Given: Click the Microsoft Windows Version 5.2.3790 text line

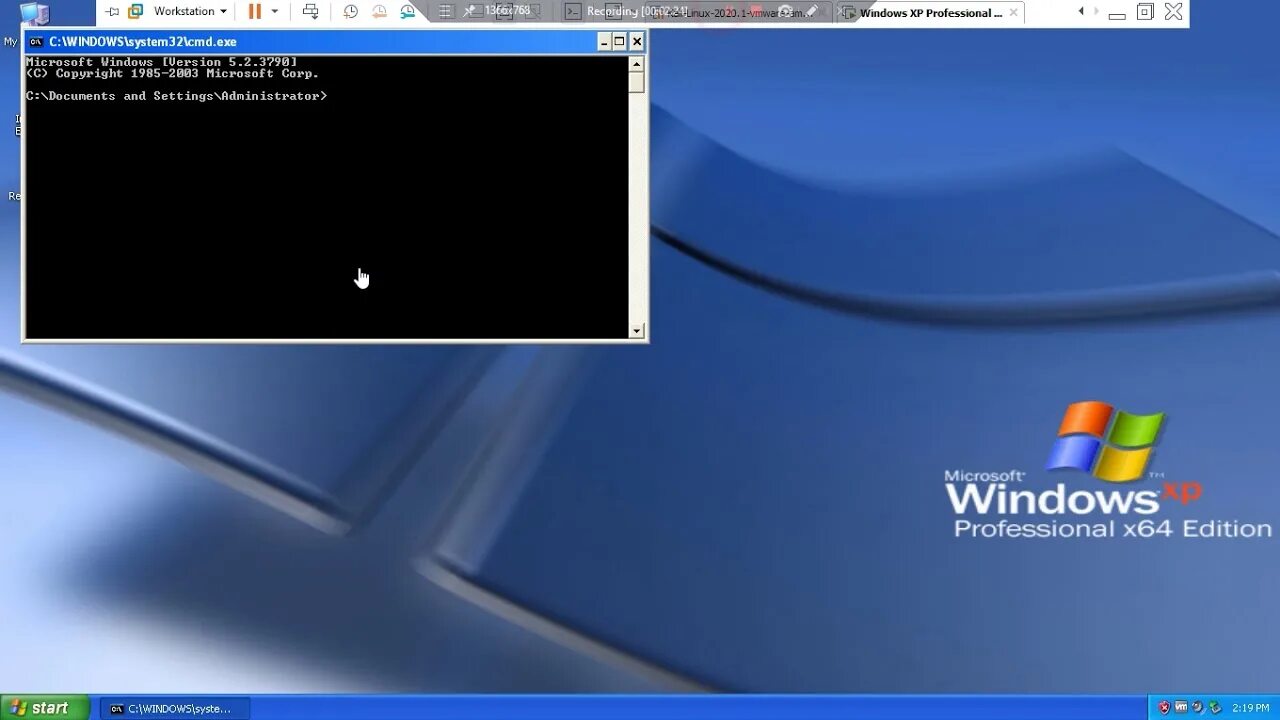Looking at the screenshot, I should [x=162, y=62].
